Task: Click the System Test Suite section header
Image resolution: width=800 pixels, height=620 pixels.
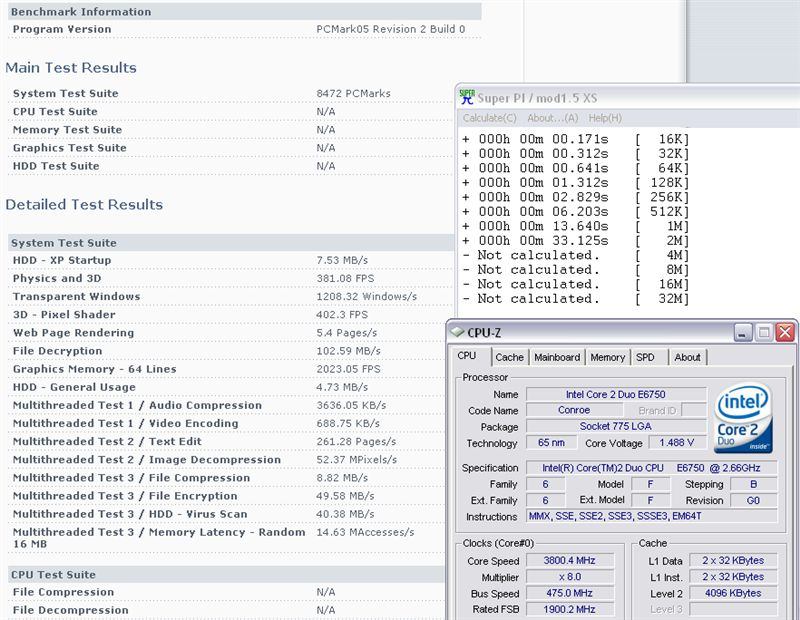Action: coord(231,243)
